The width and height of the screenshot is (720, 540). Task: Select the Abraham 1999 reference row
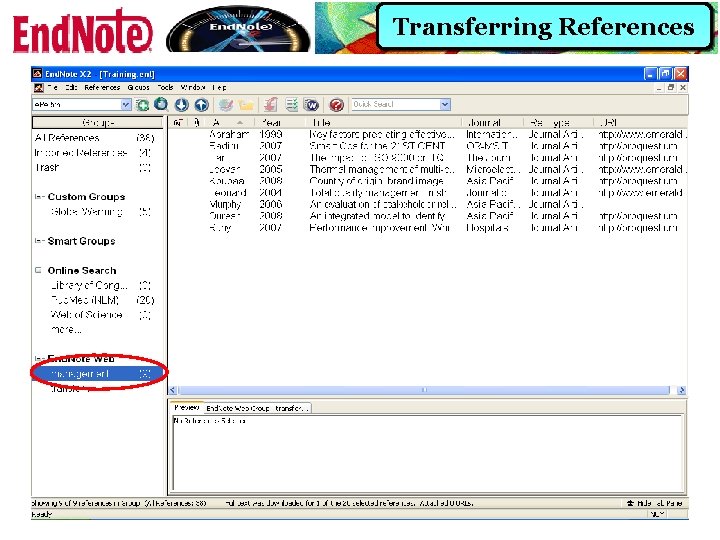[x=427, y=135]
